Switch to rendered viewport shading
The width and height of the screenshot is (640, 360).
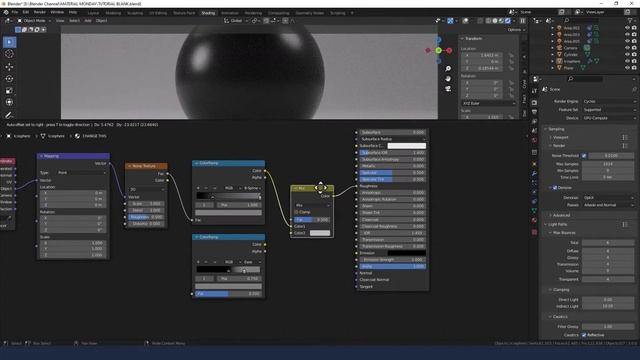tap(508, 20)
